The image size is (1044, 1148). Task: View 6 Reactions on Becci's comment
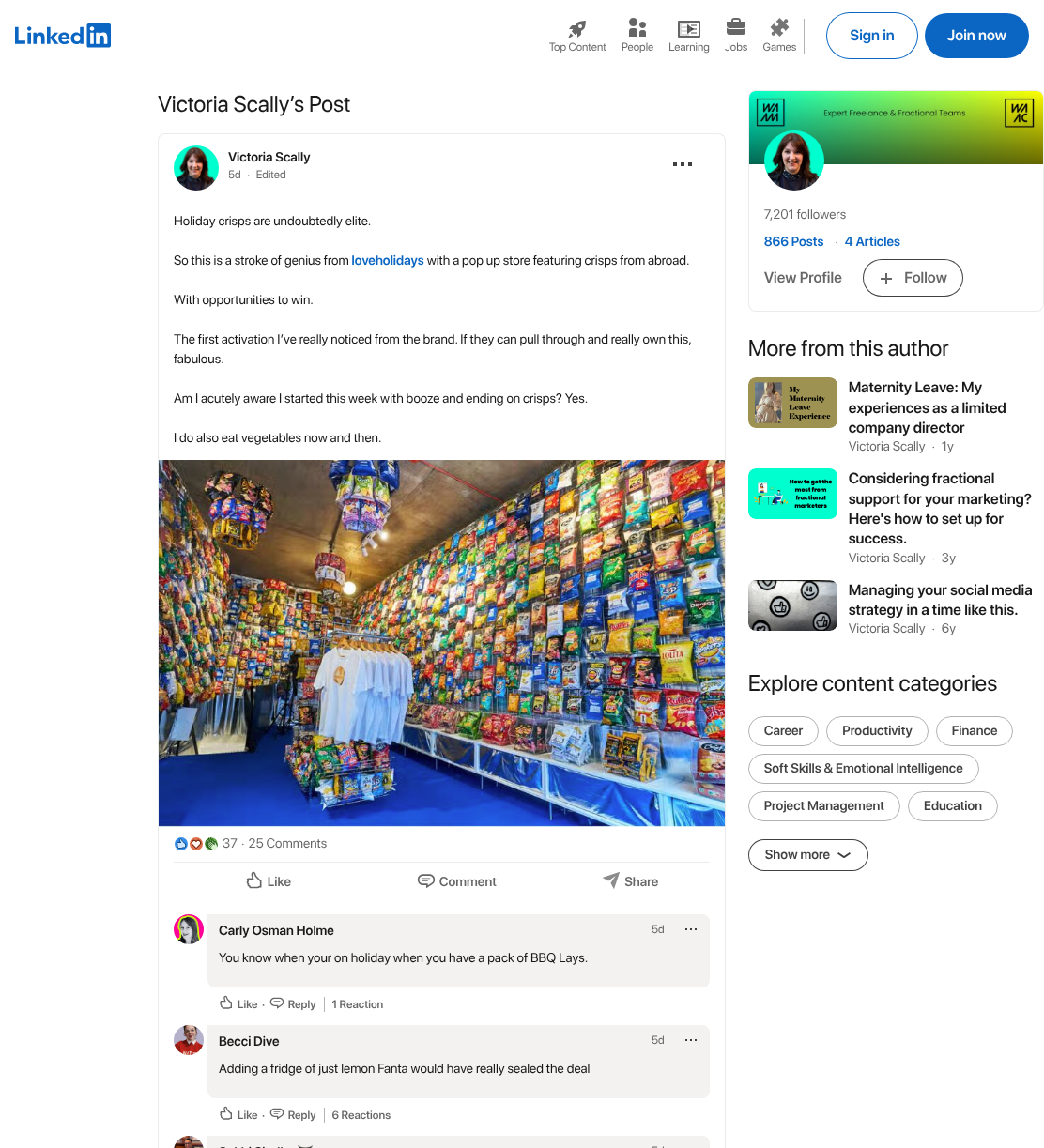point(361,1115)
